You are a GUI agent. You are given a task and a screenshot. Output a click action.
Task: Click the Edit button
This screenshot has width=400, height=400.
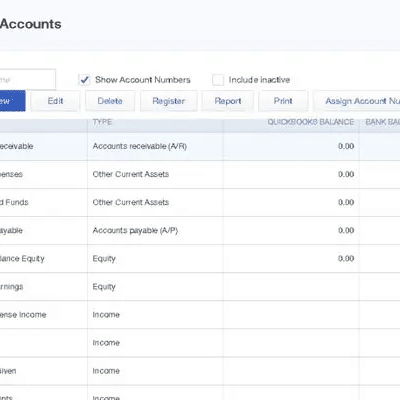55,101
